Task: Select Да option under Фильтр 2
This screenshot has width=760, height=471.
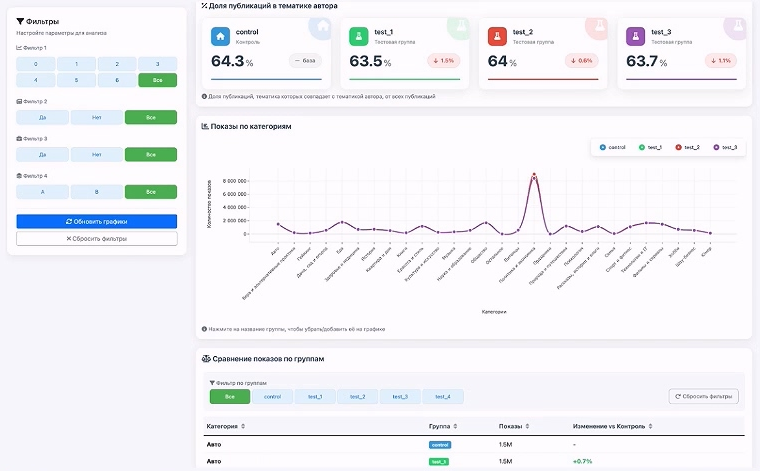Action: 43,117
